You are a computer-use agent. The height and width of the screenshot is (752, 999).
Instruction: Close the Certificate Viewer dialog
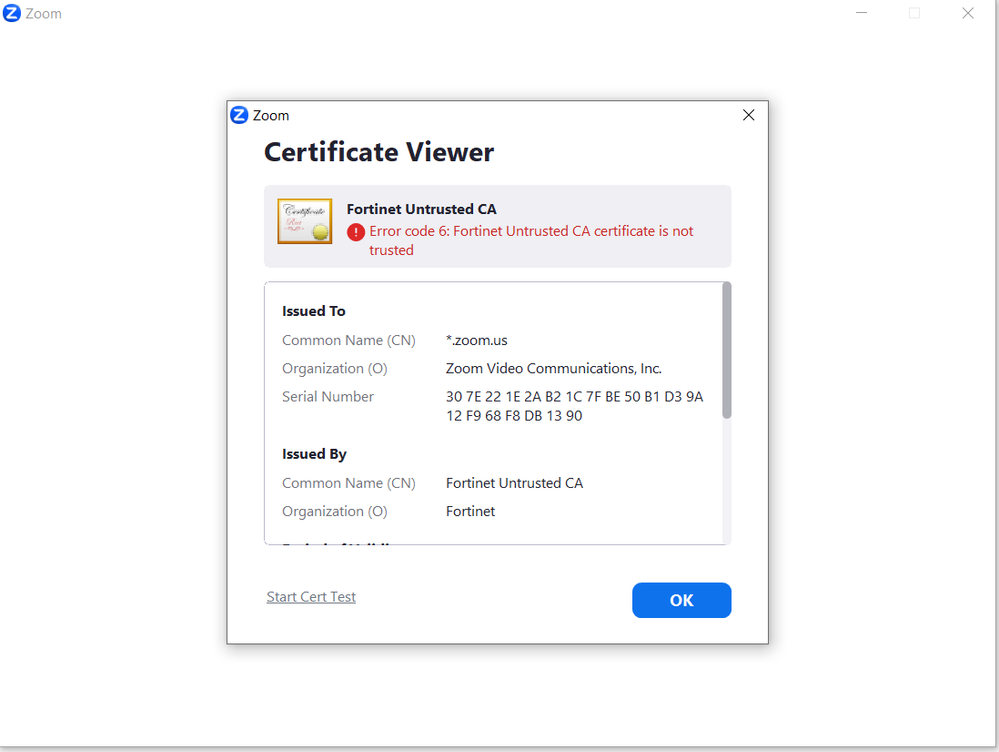pos(748,115)
